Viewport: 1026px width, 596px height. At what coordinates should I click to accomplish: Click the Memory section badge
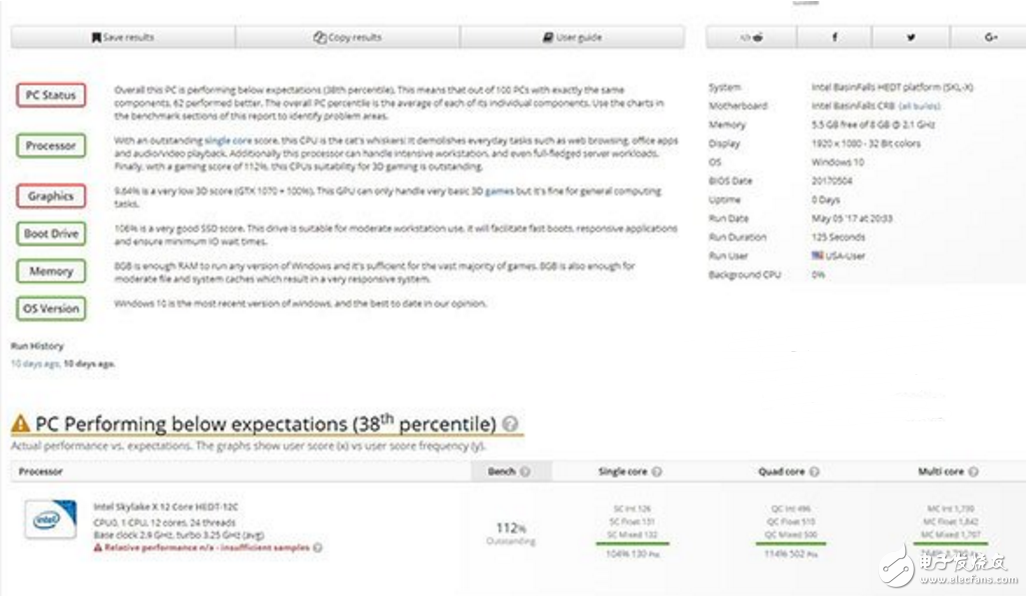point(51,271)
